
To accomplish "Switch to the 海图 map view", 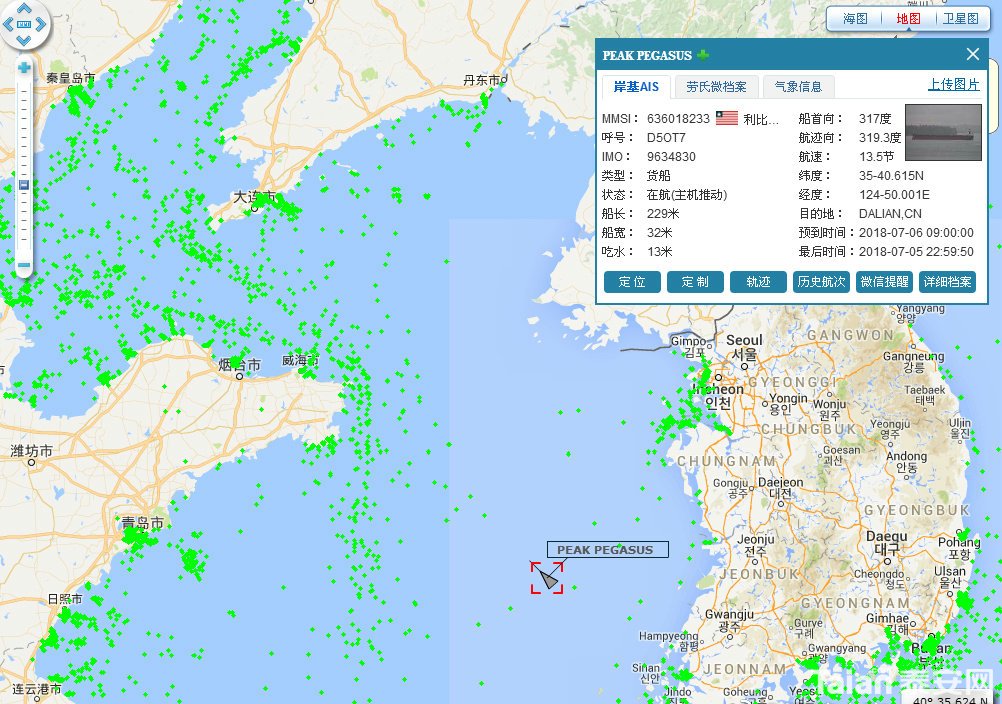I will click(x=855, y=19).
